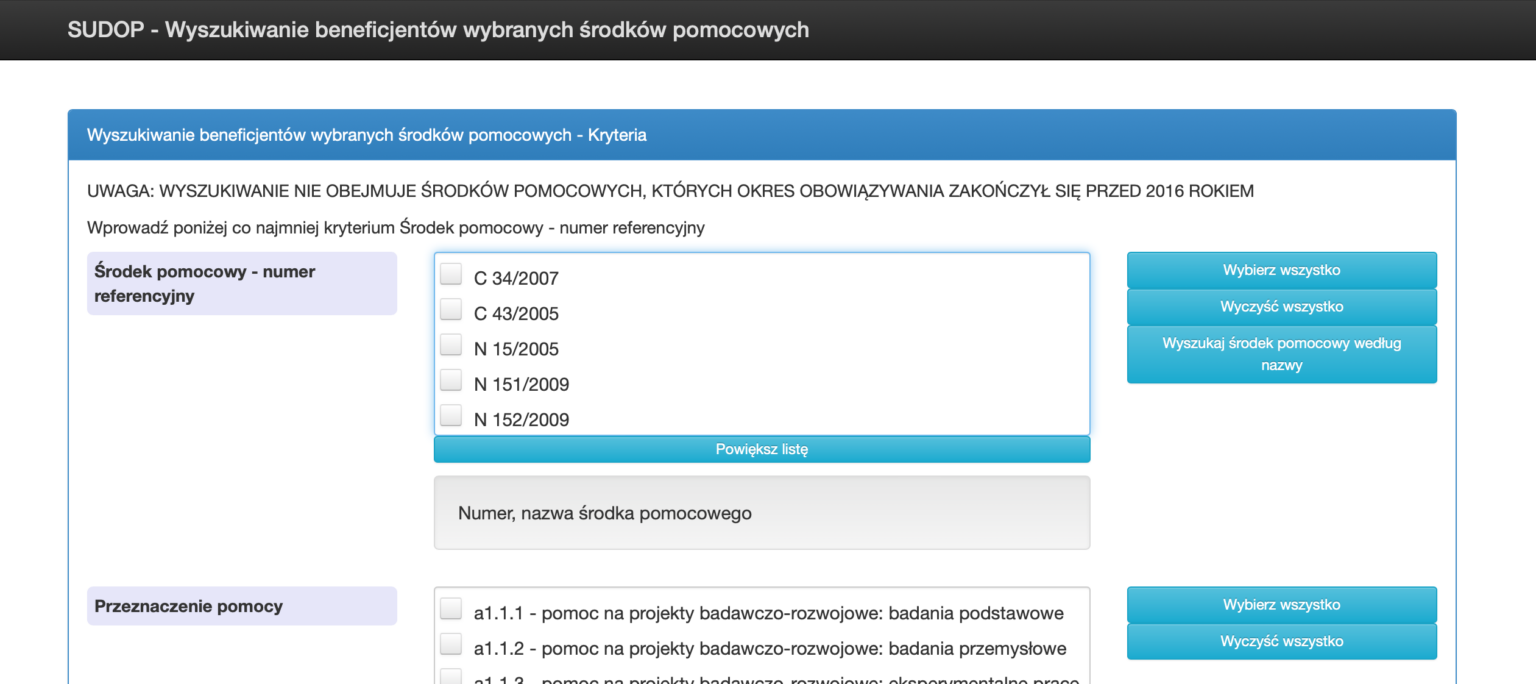Check the C 34/2007 checkbox
Viewport: 1536px width, 684px height.
pos(451,273)
